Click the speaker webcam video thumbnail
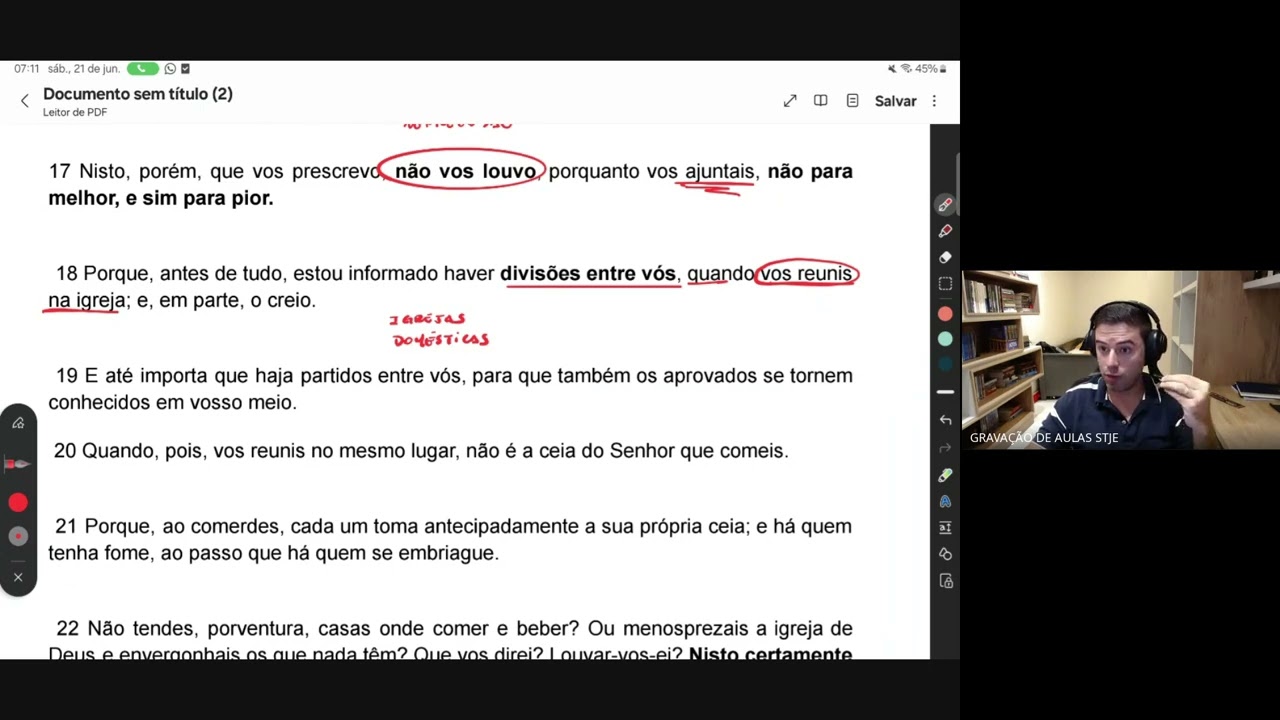This screenshot has height=720, width=1280. [x=1121, y=360]
